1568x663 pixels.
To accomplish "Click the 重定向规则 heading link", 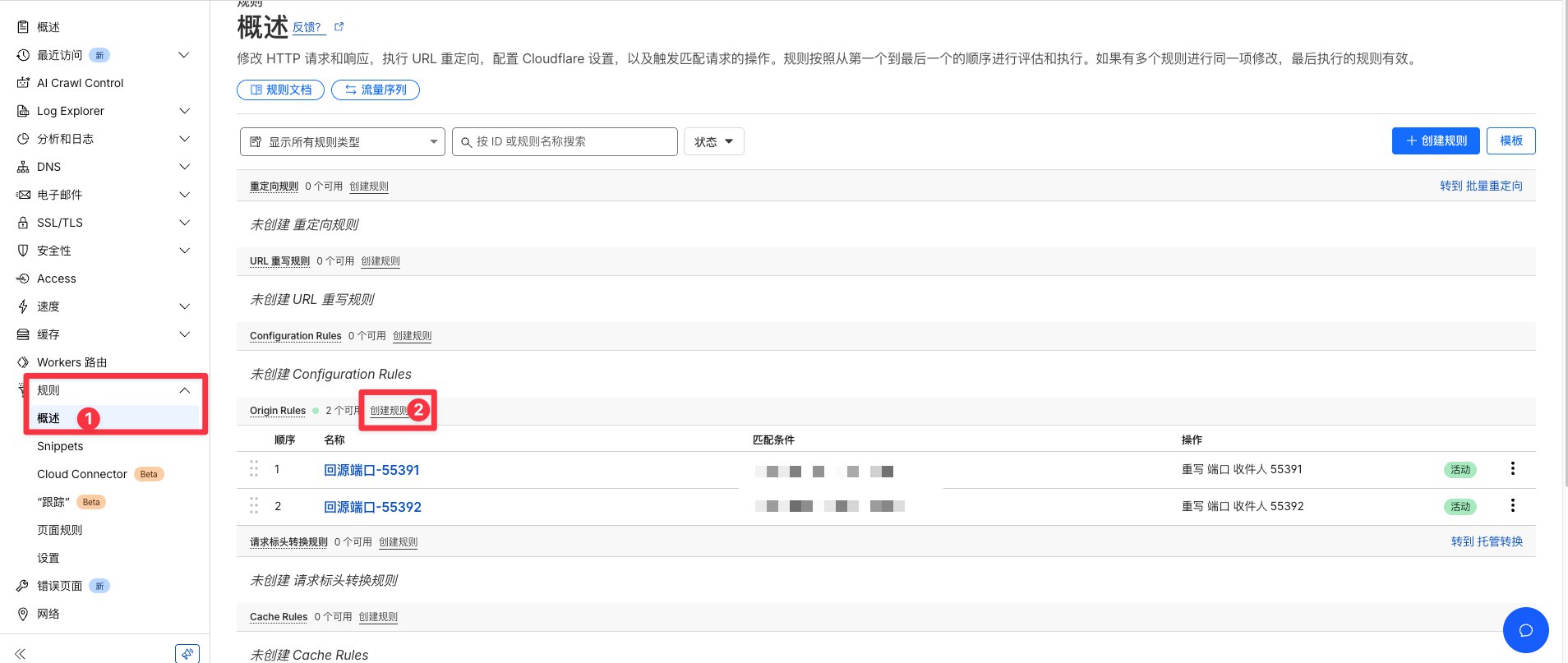I will 274,186.
